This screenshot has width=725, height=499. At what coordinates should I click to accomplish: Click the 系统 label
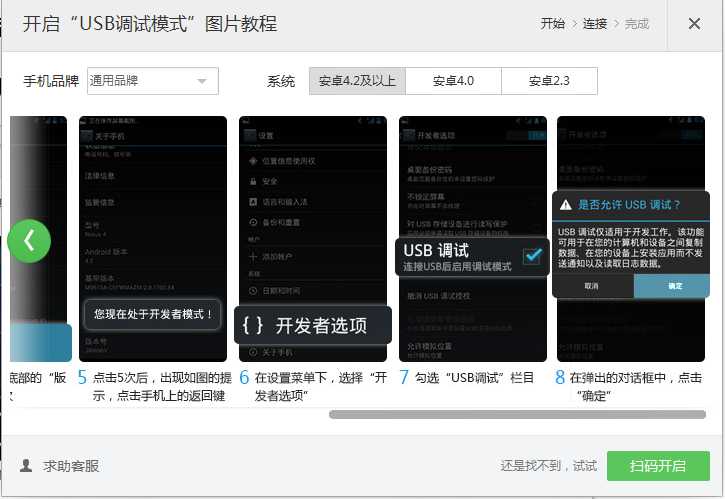coord(281,81)
